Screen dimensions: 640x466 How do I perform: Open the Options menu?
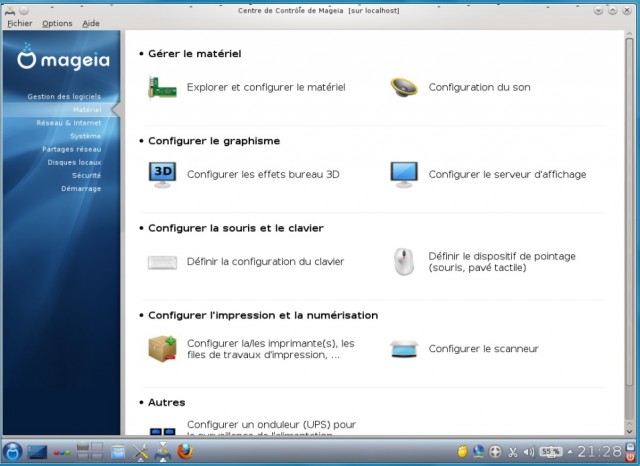pyautogui.click(x=57, y=24)
